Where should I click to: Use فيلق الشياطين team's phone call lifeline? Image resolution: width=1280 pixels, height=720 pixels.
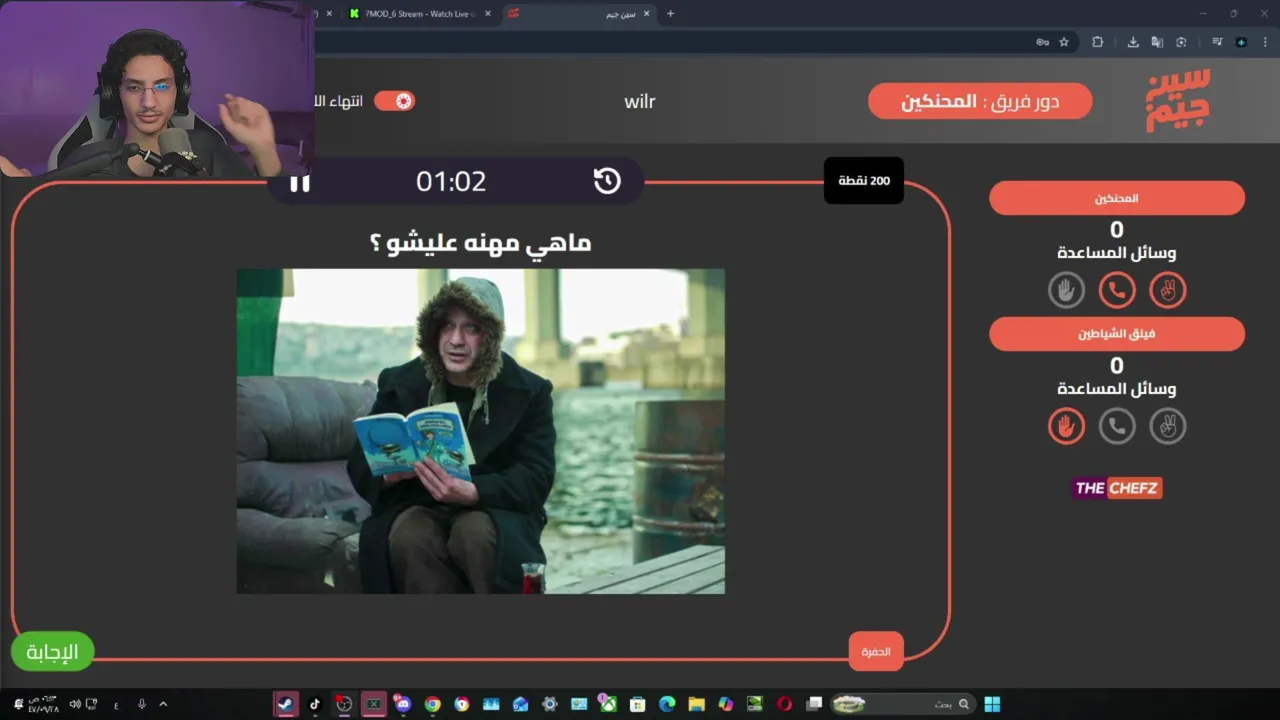[x=1117, y=426]
